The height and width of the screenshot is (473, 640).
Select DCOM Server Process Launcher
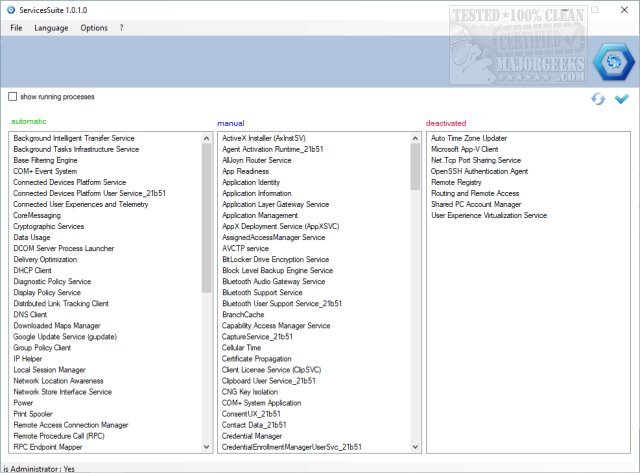tap(64, 249)
